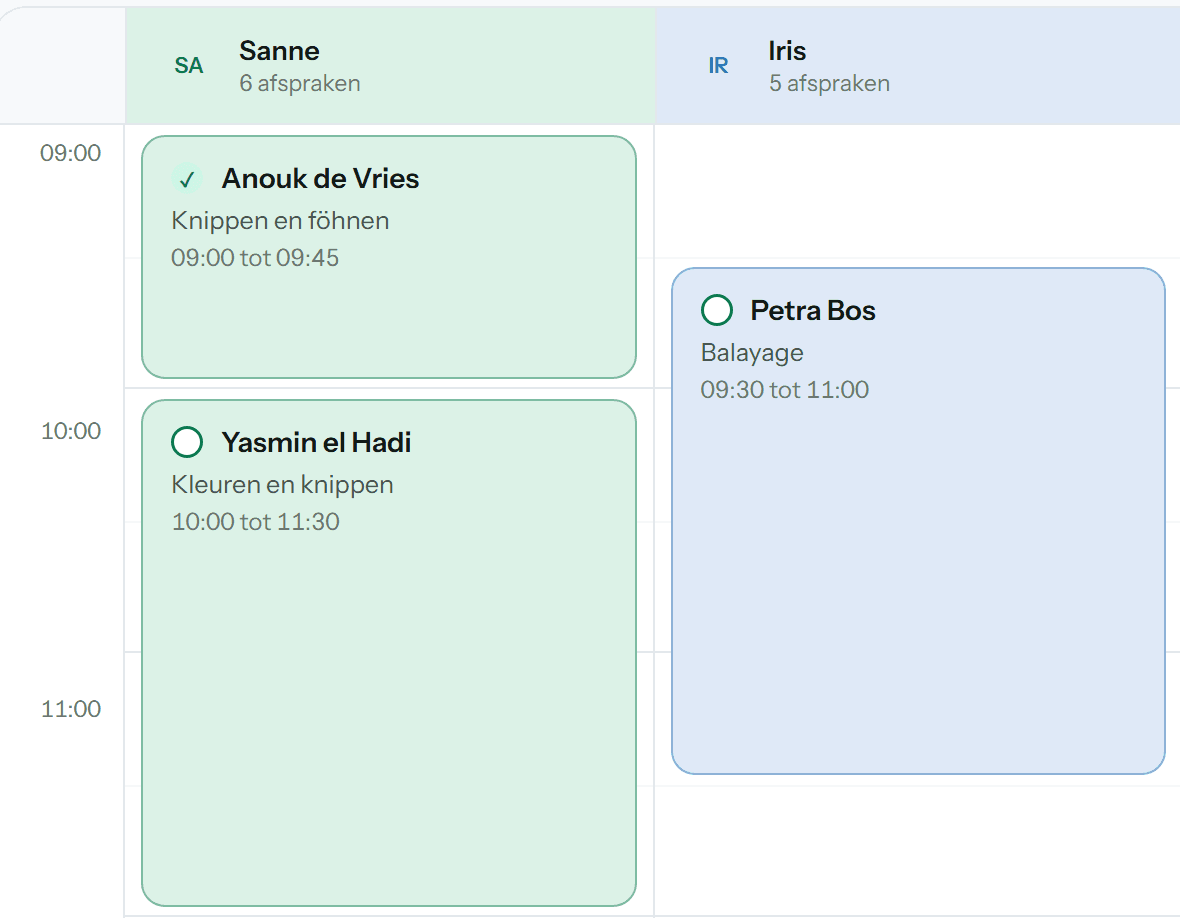Select the 11:00 time label
The height and width of the screenshot is (918, 1180).
pyautogui.click(x=71, y=709)
